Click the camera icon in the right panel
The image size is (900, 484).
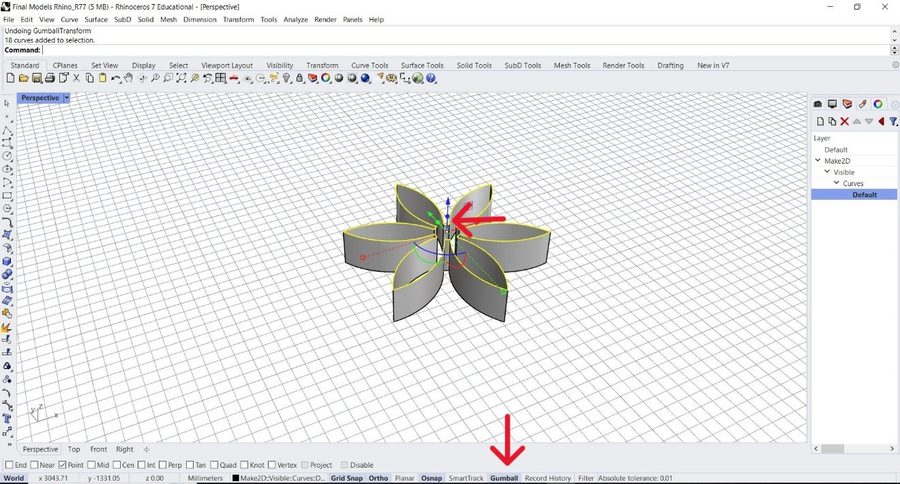click(x=818, y=104)
